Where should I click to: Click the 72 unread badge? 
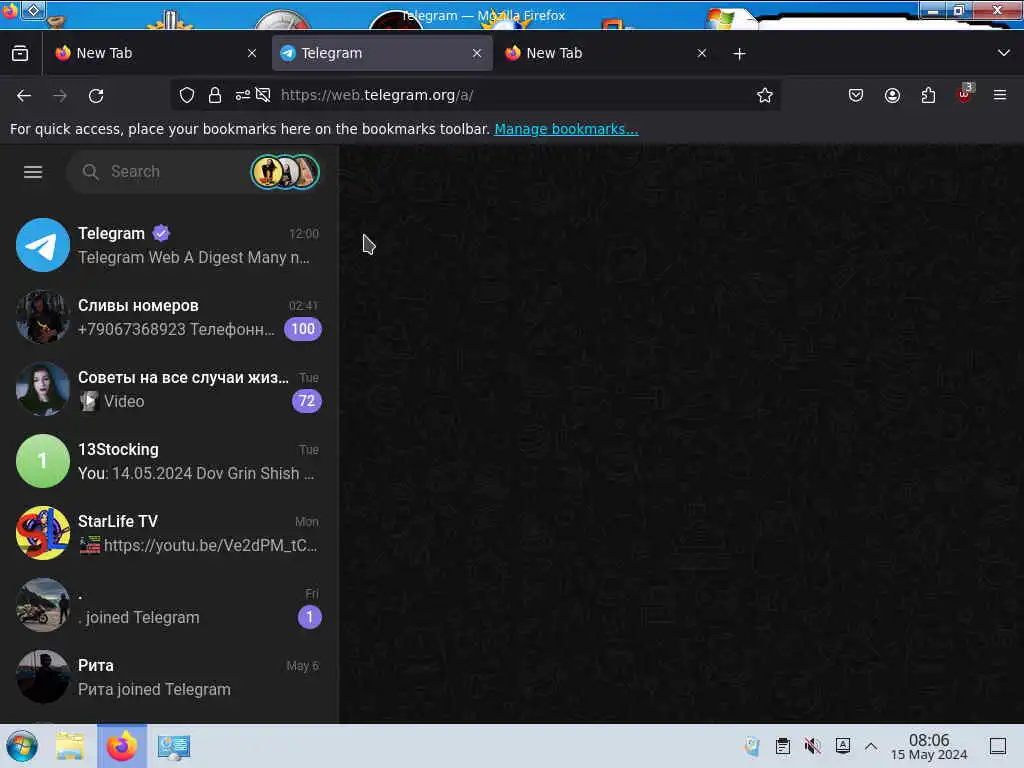coord(306,400)
